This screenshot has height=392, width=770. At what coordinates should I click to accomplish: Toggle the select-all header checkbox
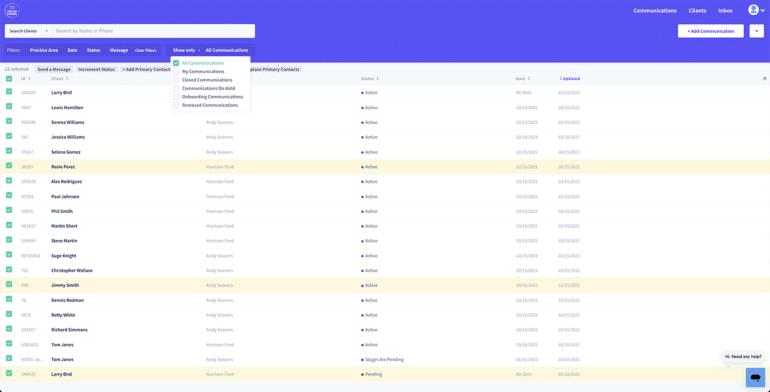tap(9, 79)
